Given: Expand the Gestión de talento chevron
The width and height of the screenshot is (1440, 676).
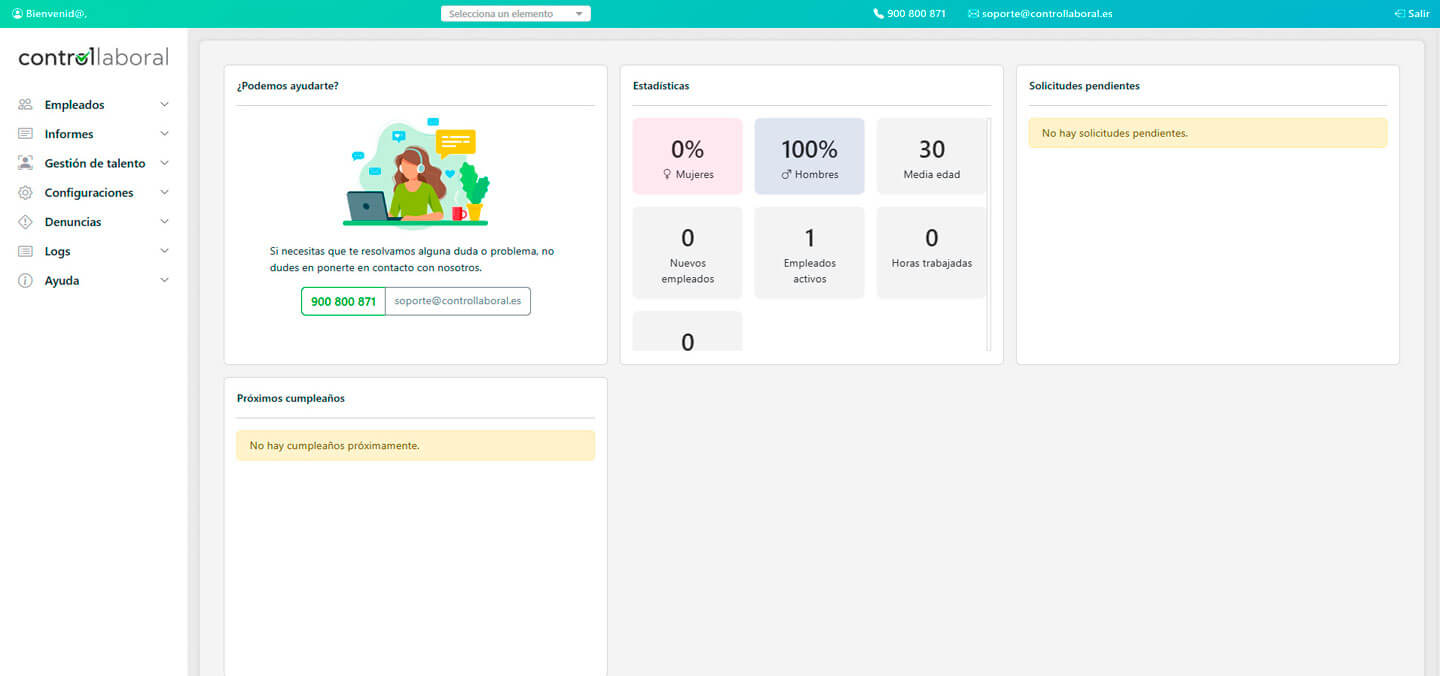Looking at the screenshot, I should coord(165,163).
